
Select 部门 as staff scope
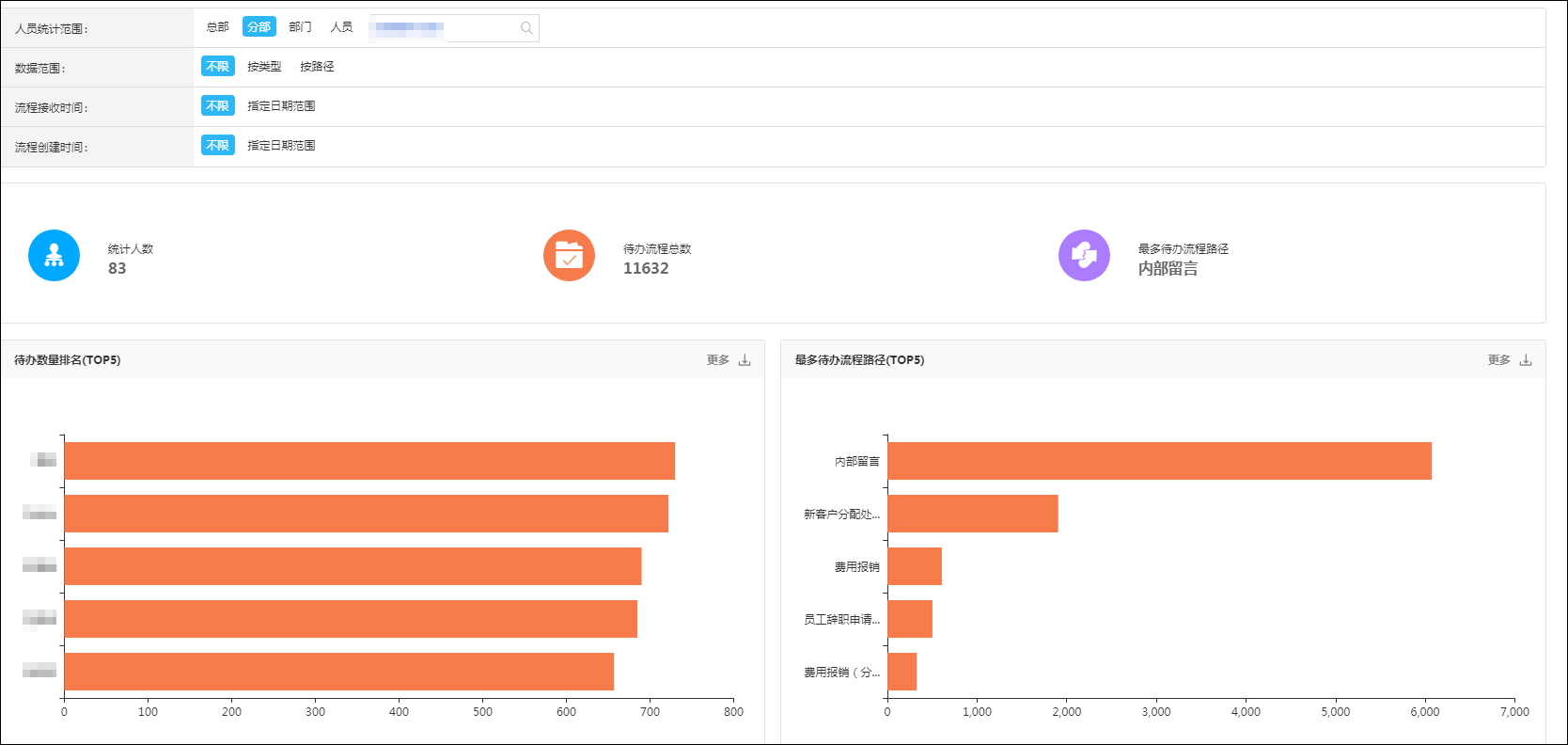point(300,27)
